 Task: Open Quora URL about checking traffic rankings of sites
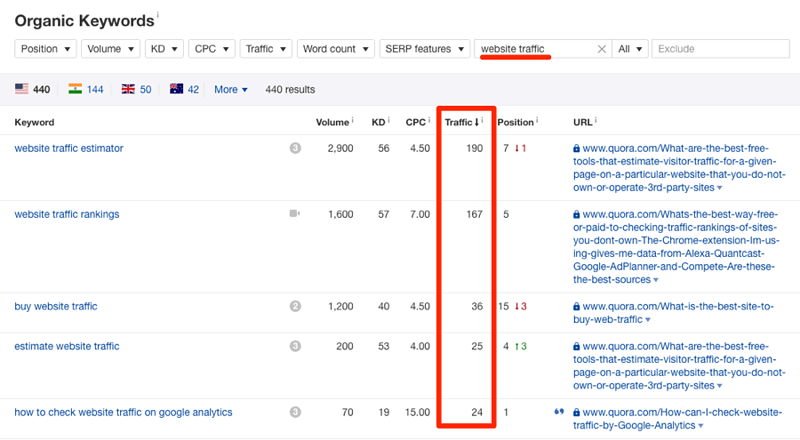coord(675,247)
